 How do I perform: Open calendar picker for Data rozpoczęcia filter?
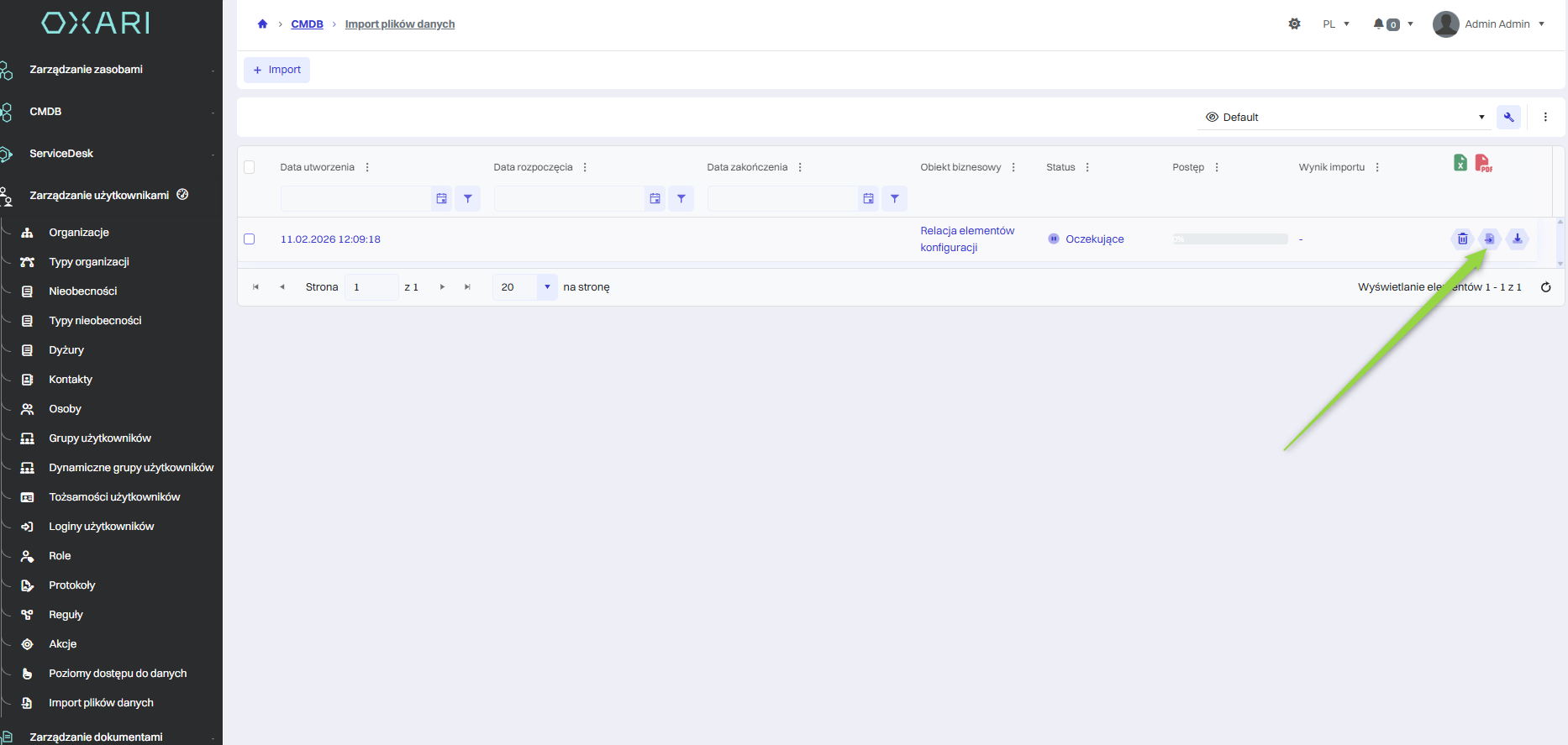click(x=655, y=199)
